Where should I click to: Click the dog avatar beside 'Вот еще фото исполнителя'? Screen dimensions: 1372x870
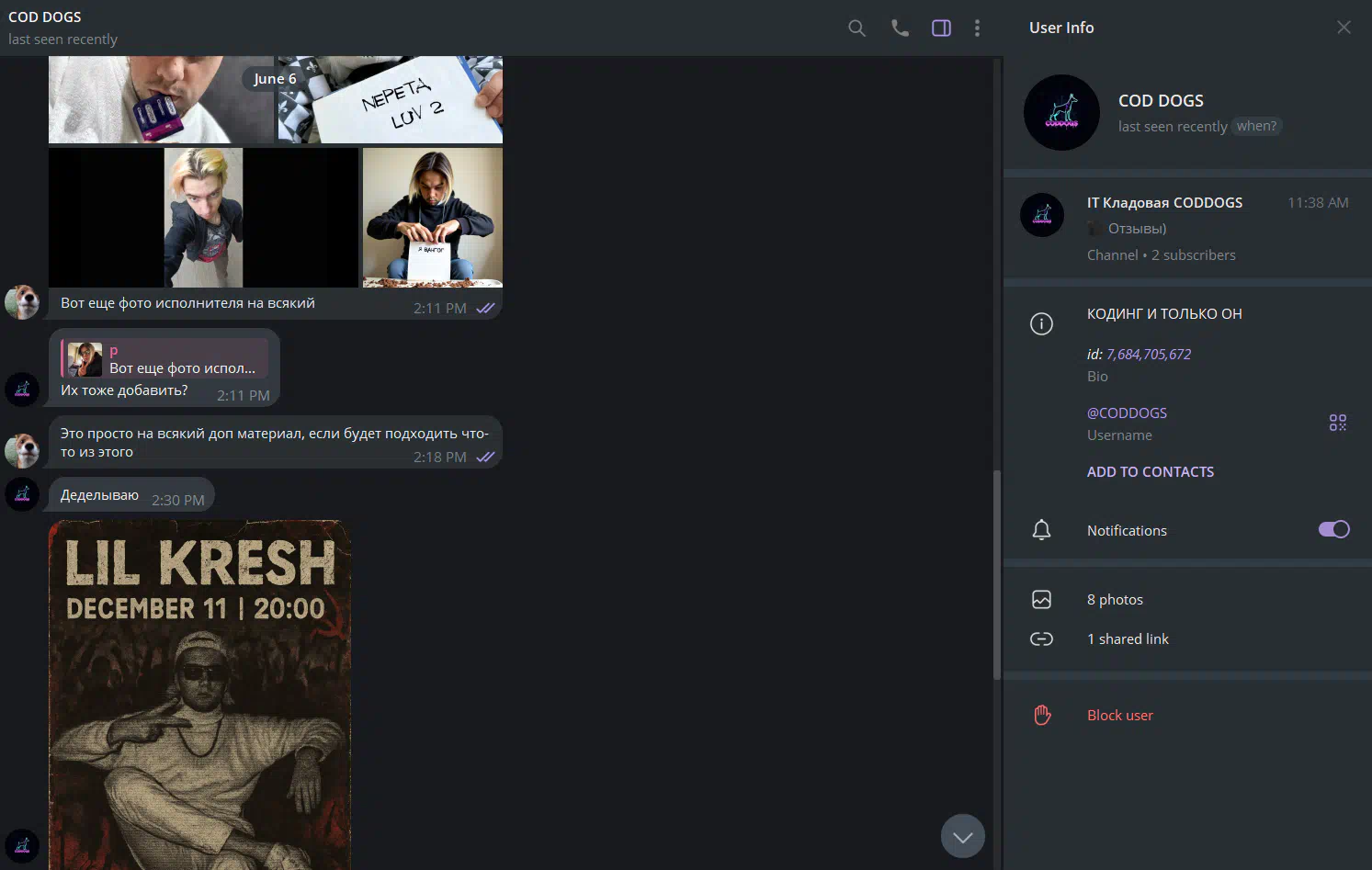pyautogui.click(x=22, y=301)
